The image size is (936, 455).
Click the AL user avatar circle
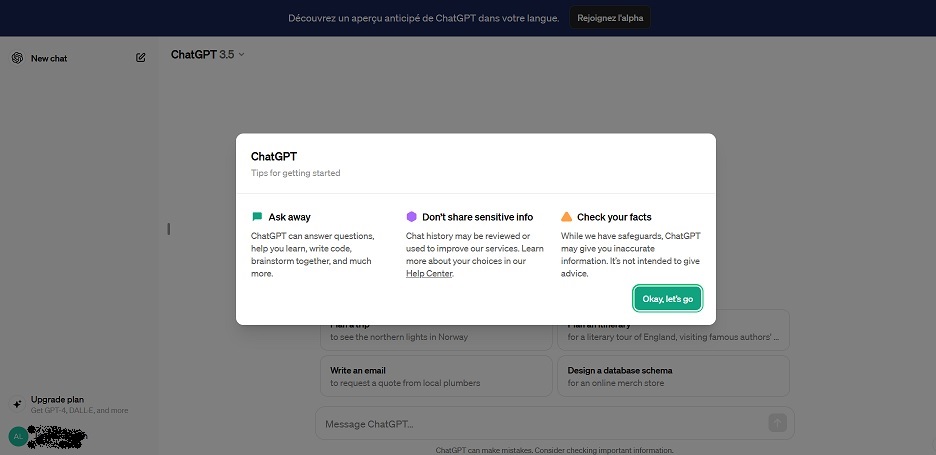[x=18, y=436]
